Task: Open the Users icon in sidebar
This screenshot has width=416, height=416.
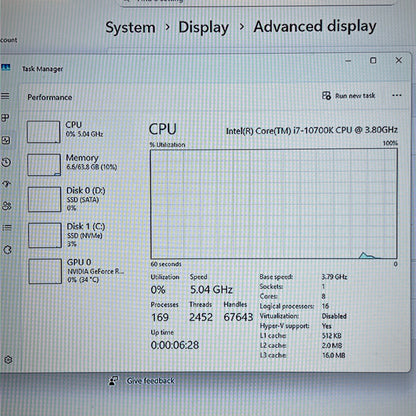Action: tap(7, 206)
